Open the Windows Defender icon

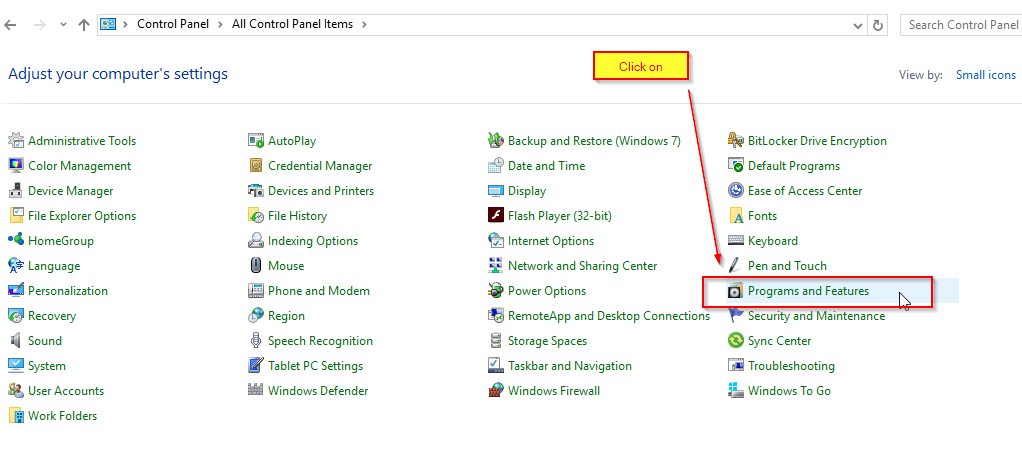(x=256, y=391)
